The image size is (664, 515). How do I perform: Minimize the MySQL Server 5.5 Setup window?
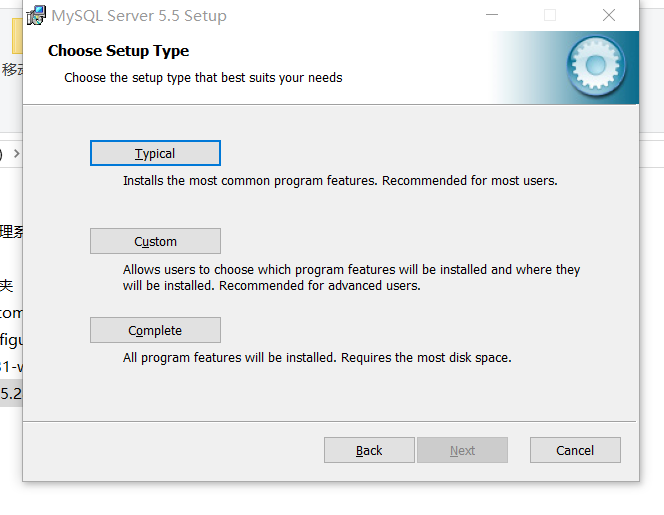coord(492,15)
